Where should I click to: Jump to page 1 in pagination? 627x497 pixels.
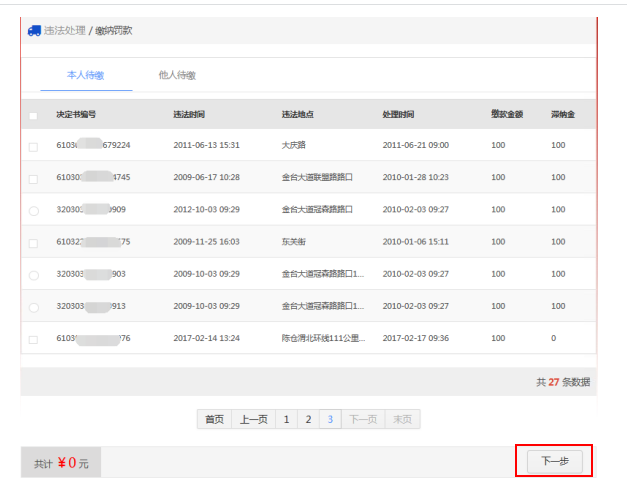tap(286, 420)
